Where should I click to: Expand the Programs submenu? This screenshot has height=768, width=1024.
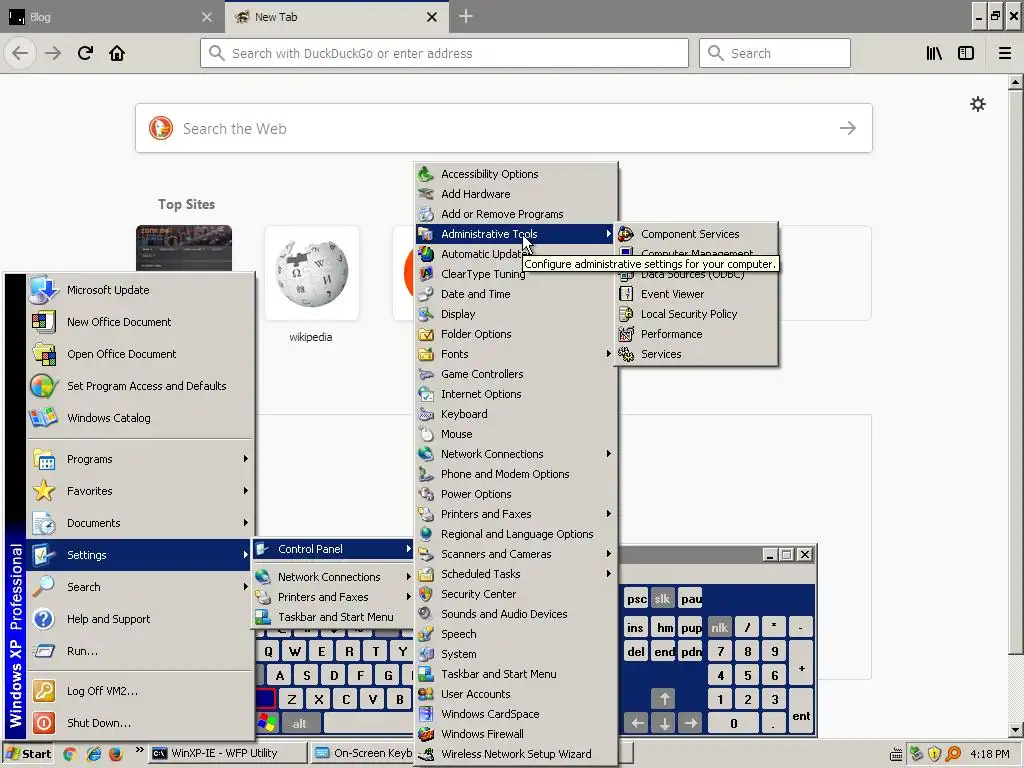click(140, 459)
